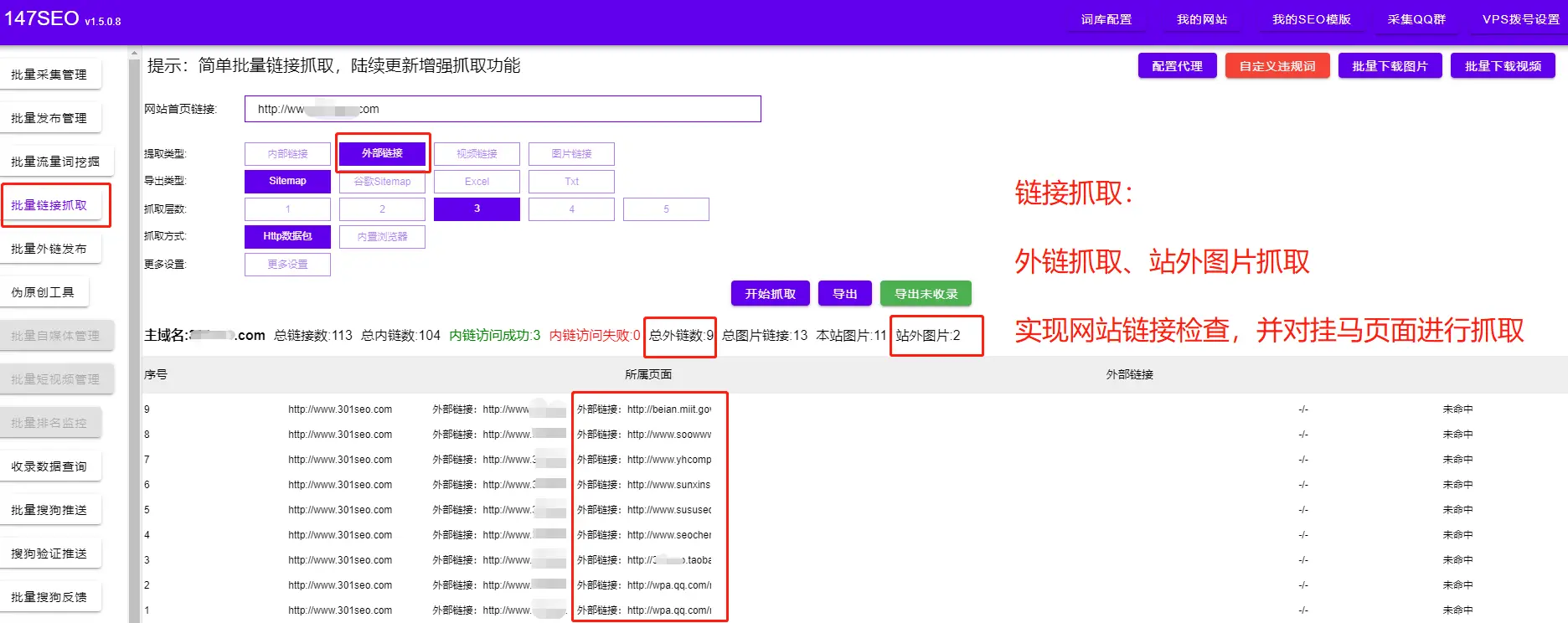Choose 图片链接 extraction type
The image size is (1568, 623).
[571, 154]
